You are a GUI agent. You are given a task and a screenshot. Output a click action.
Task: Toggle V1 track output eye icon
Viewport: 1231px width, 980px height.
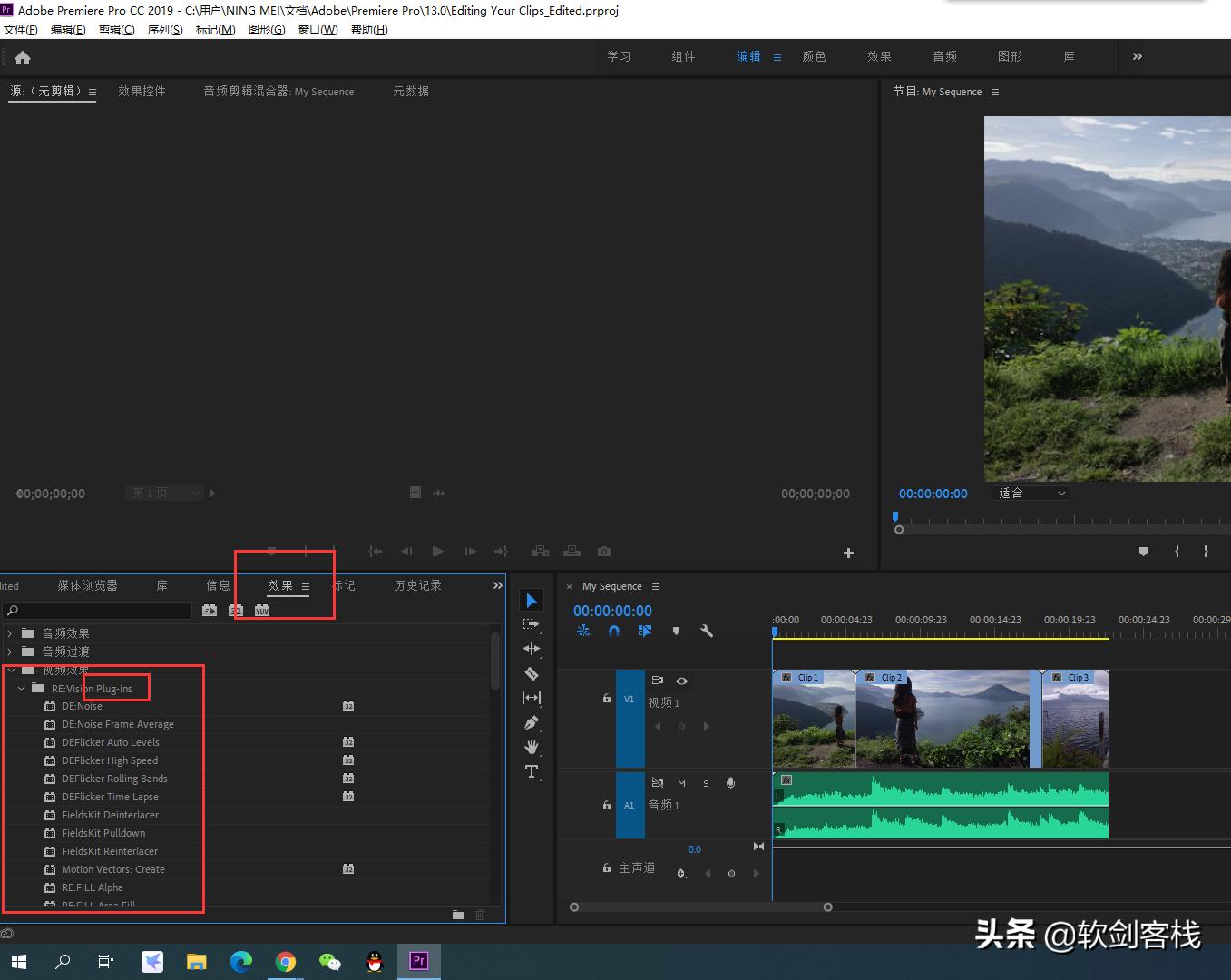point(681,681)
